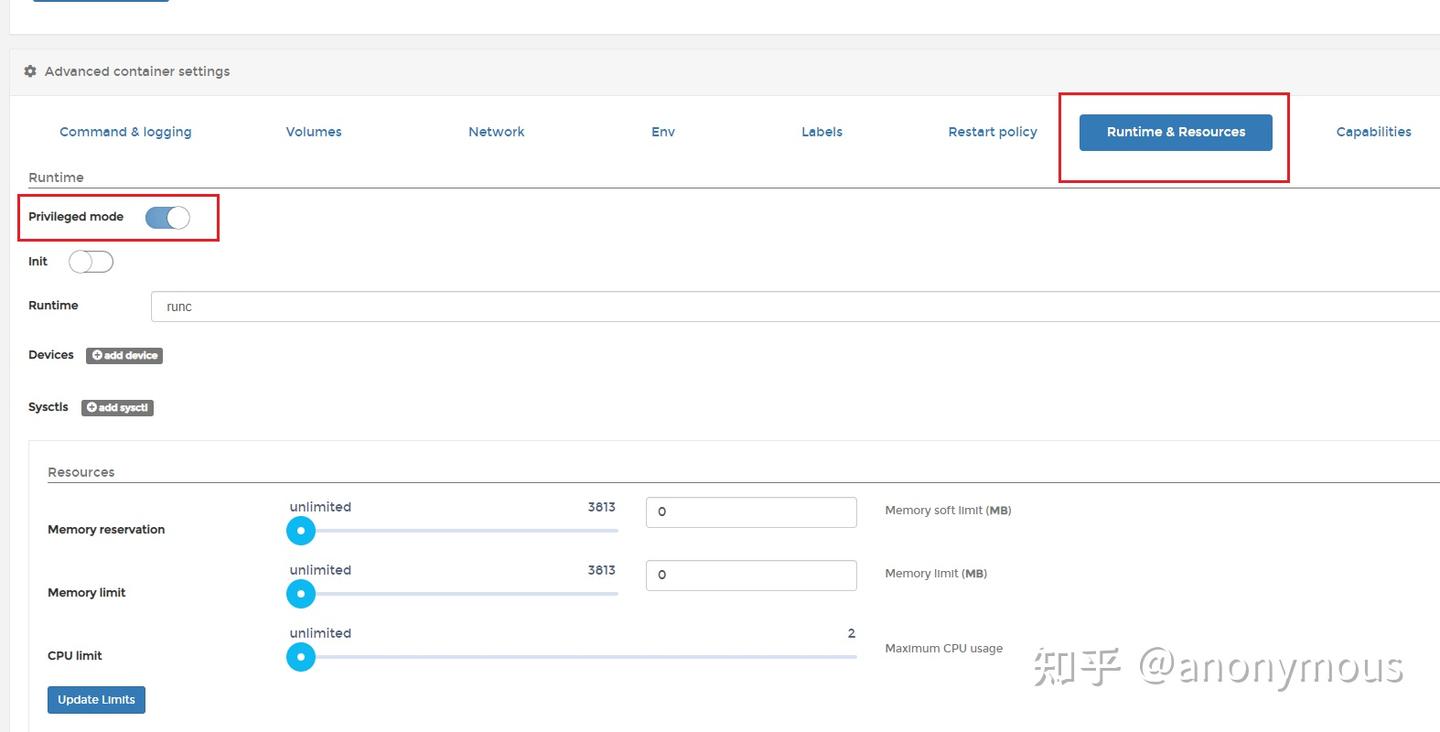The width and height of the screenshot is (1440, 732).
Task: Open the Labels tab
Action: pyautogui.click(x=822, y=132)
